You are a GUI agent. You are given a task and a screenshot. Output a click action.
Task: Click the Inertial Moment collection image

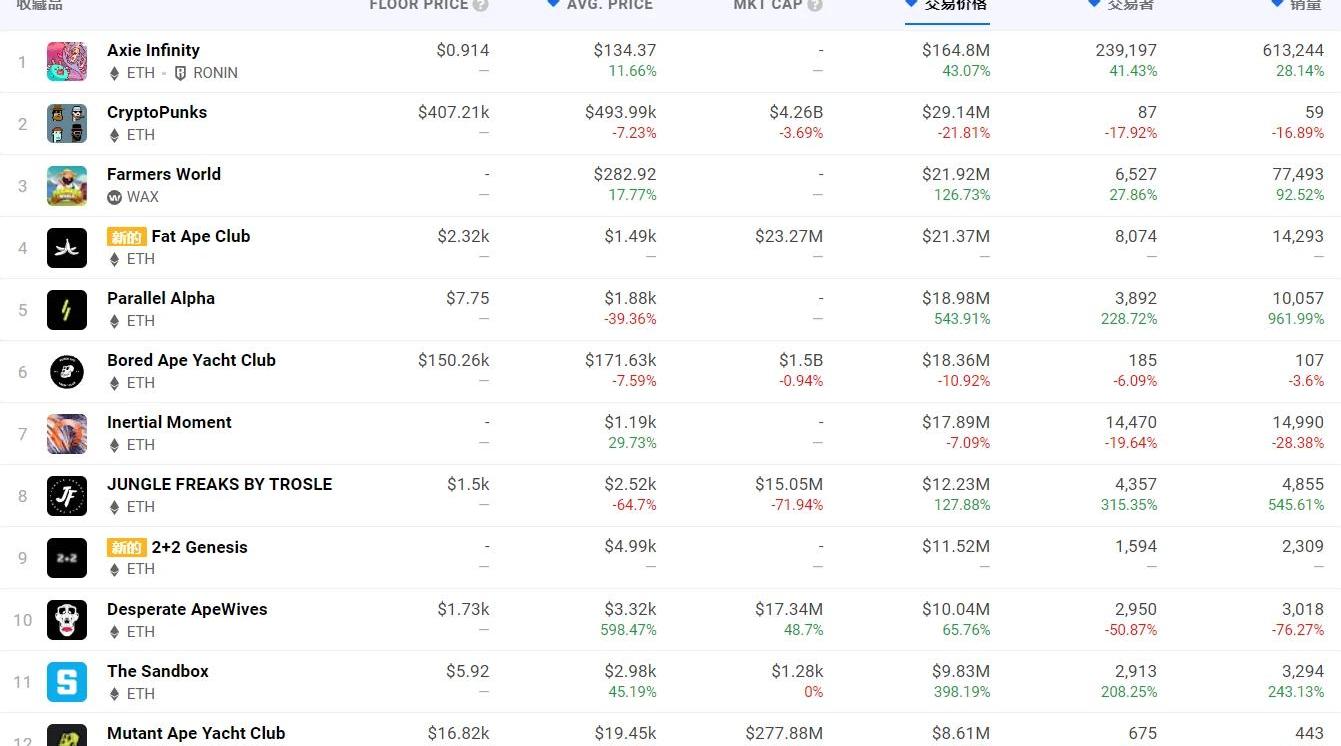coord(67,434)
